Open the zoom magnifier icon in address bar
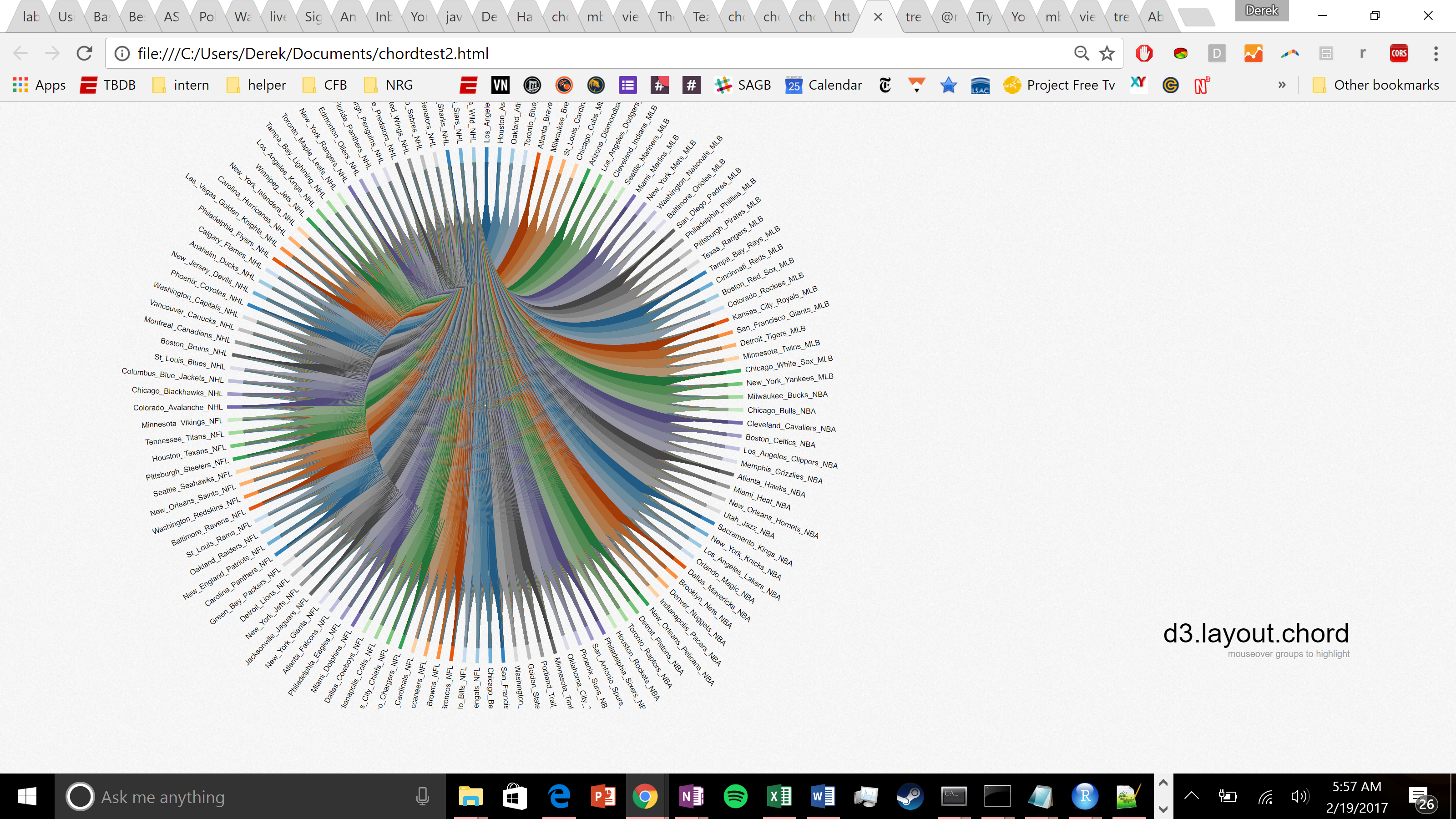This screenshot has height=819, width=1456. (1081, 54)
